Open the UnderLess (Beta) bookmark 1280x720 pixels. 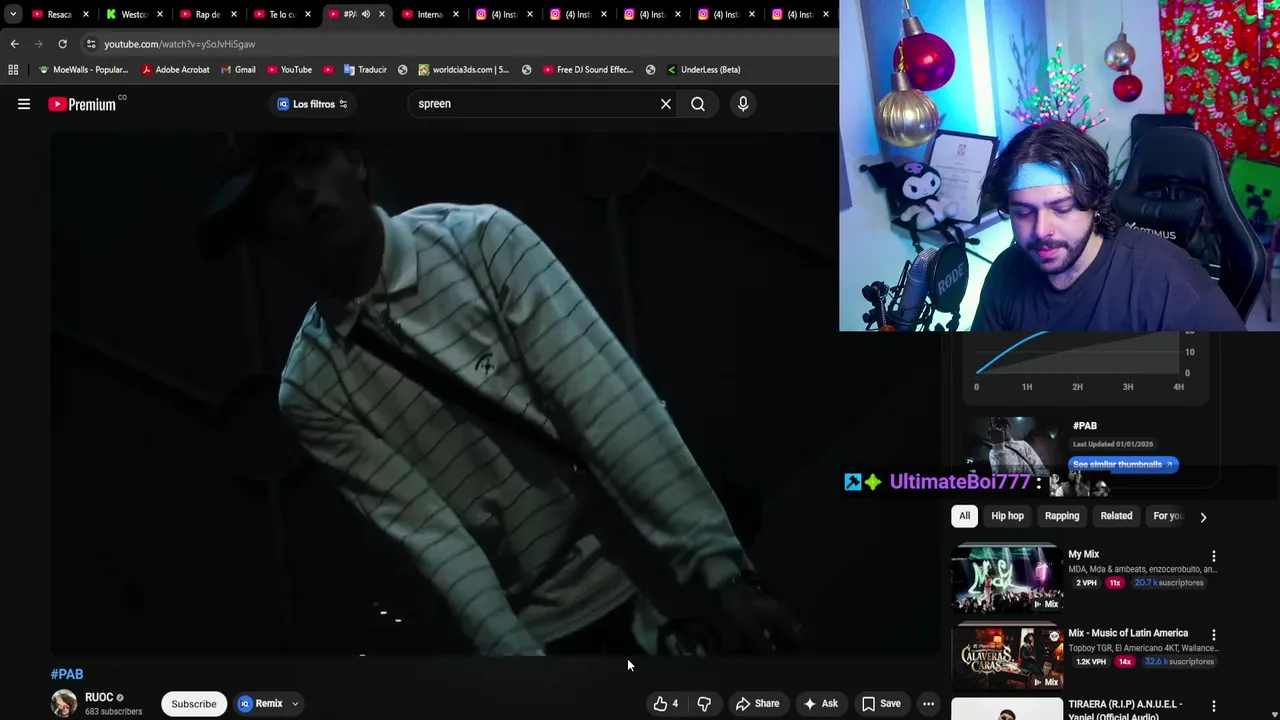click(x=703, y=70)
